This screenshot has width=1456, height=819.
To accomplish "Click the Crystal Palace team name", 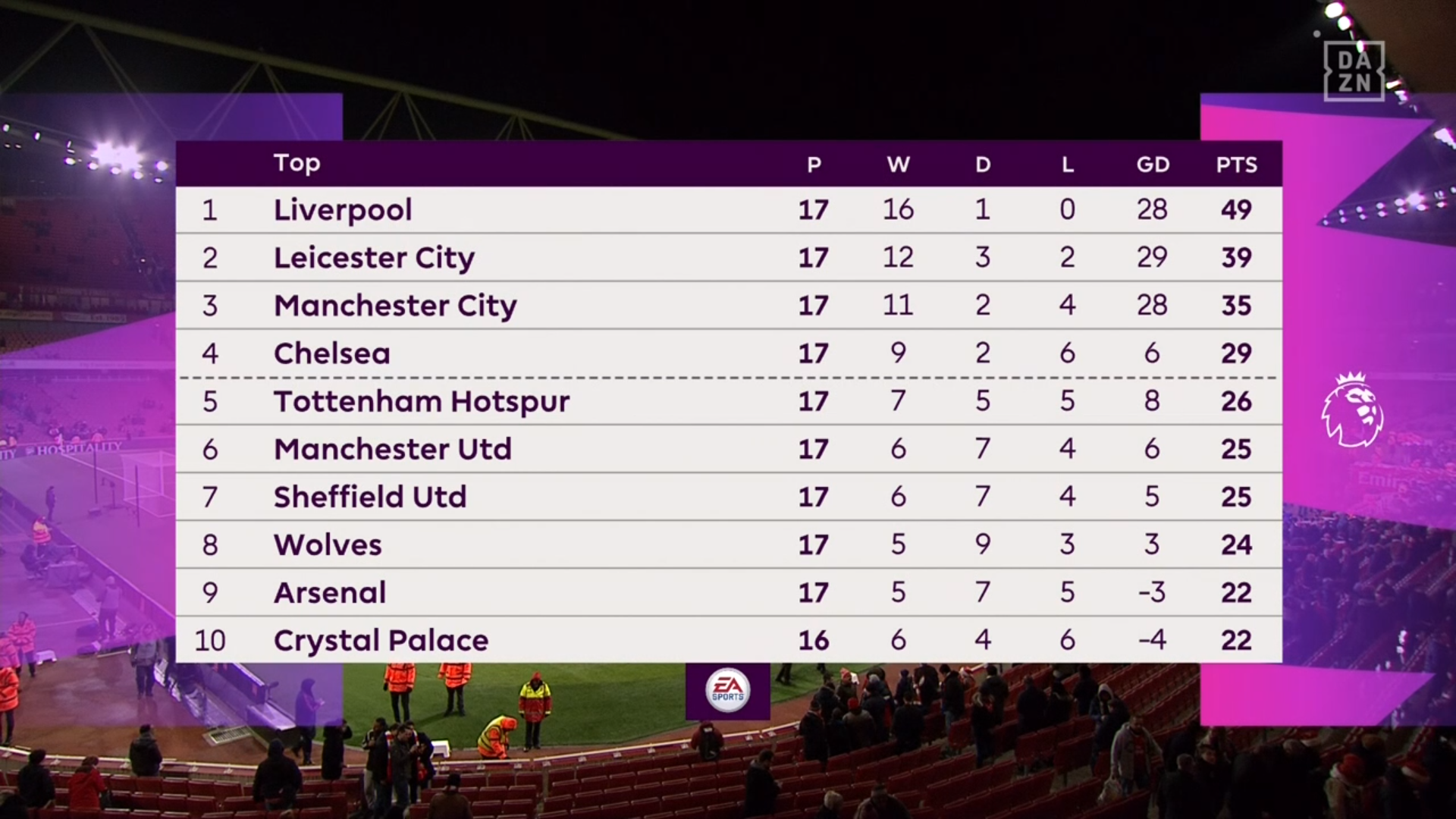I will coord(381,640).
